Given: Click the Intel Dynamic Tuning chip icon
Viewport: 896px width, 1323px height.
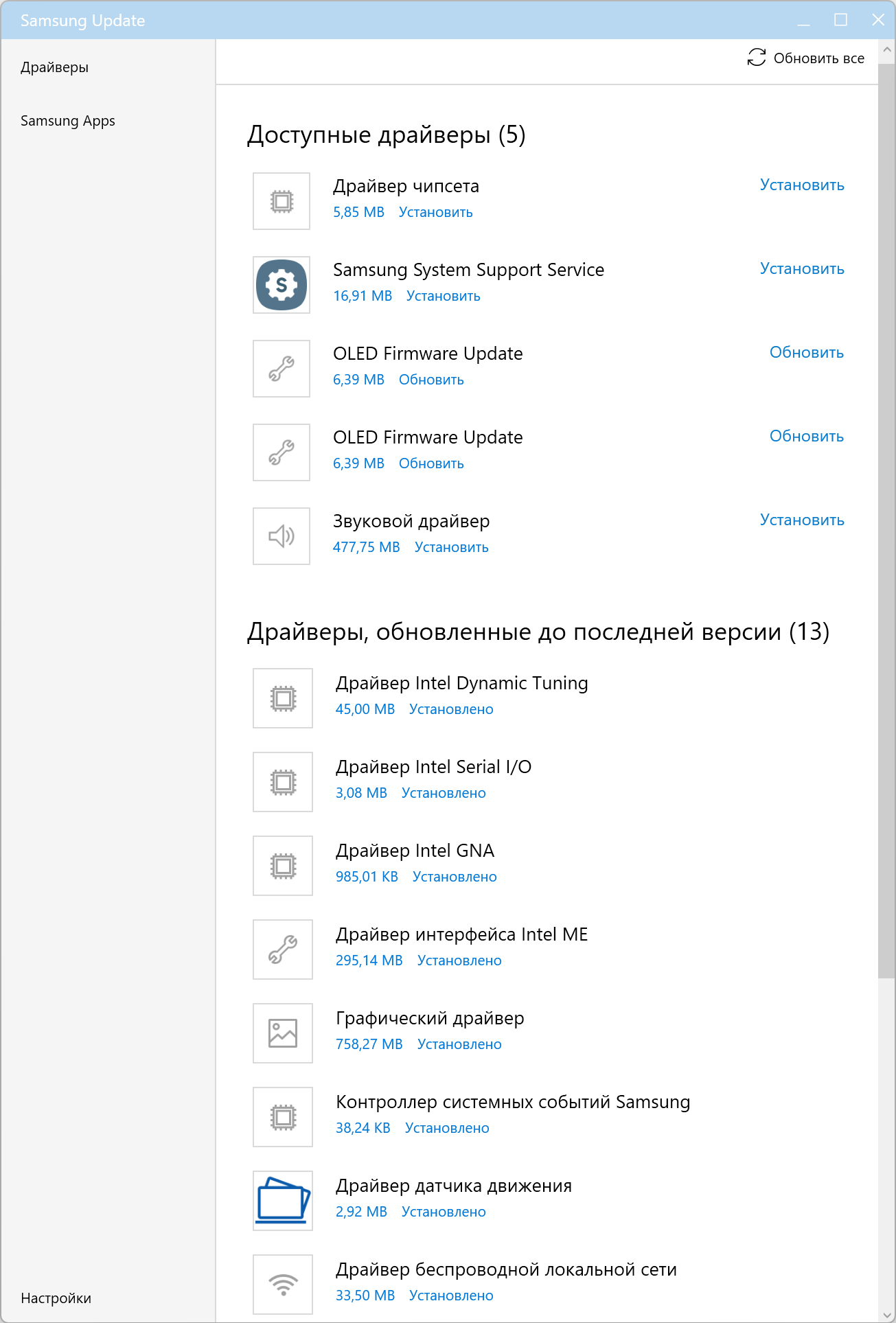Looking at the screenshot, I should [x=283, y=698].
